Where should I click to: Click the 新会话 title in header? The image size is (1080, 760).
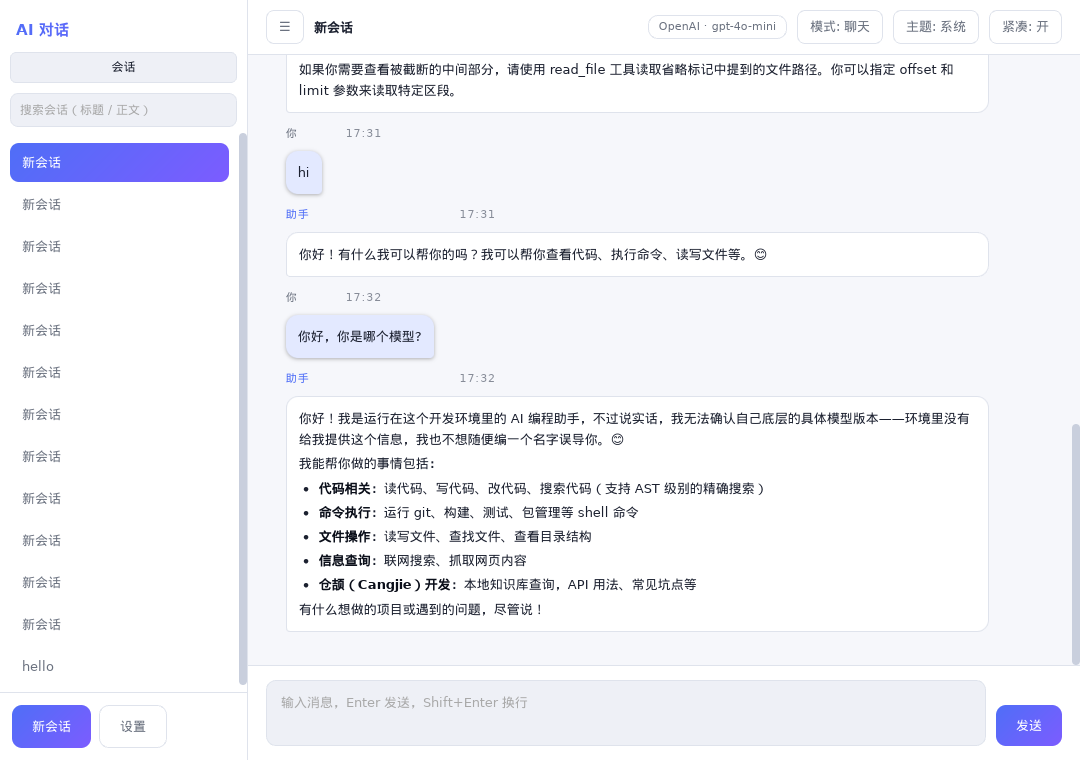coord(333,28)
